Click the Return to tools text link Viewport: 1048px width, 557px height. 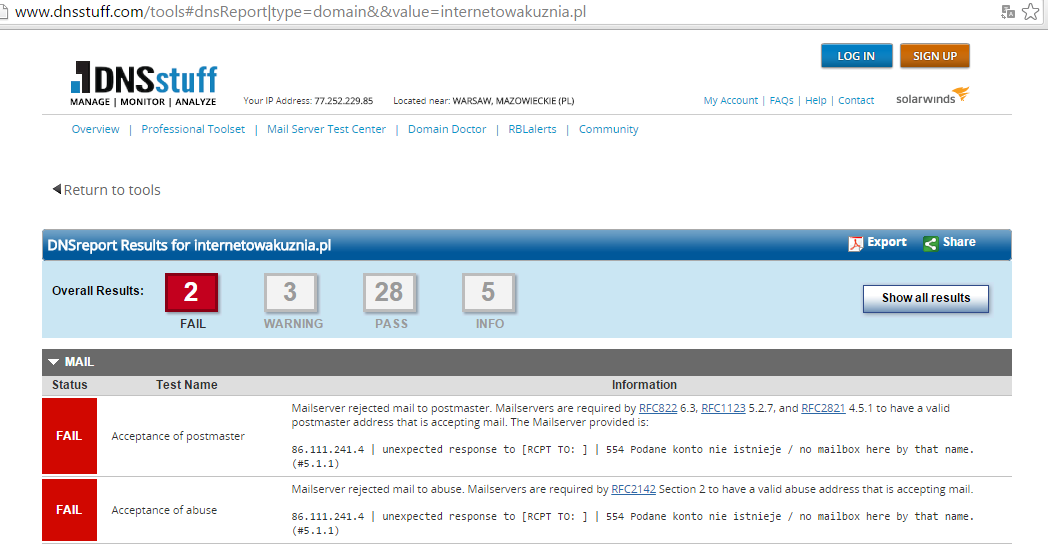[x=112, y=190]
